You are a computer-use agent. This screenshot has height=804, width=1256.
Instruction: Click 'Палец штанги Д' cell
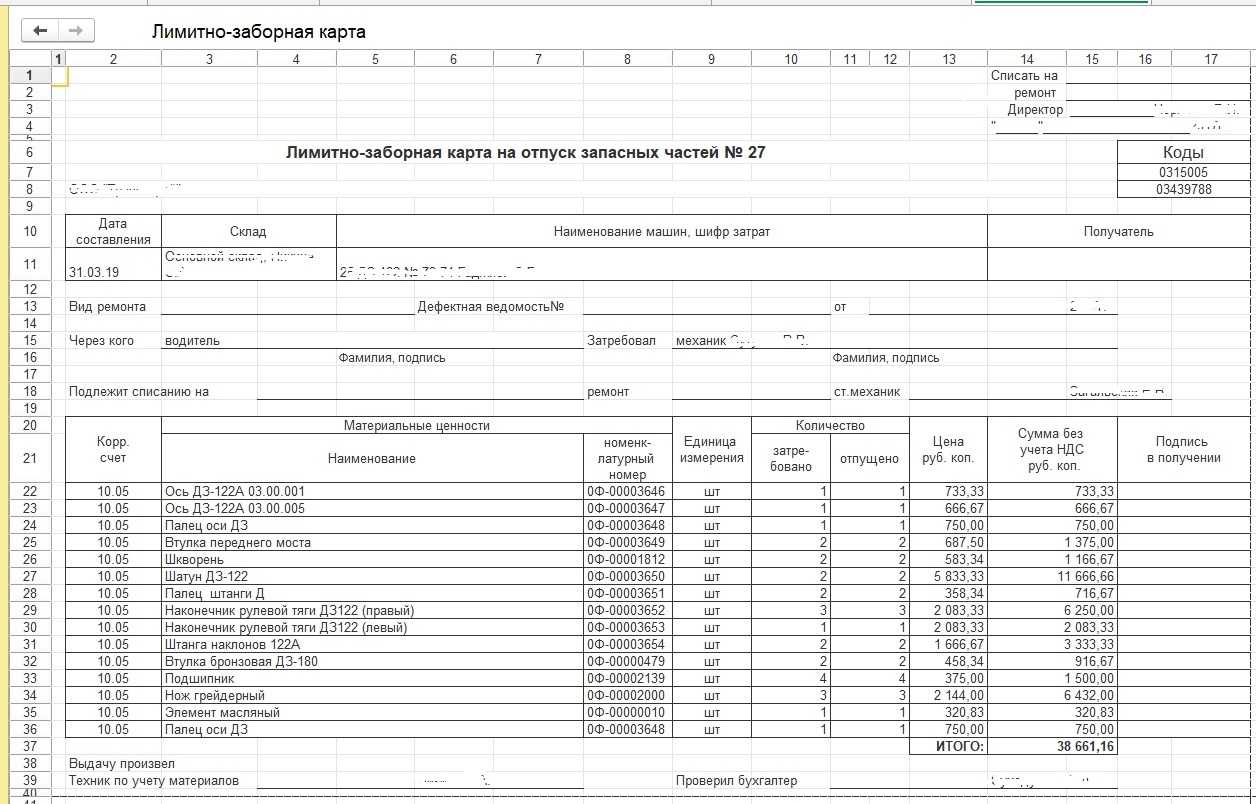click(372, 593)
